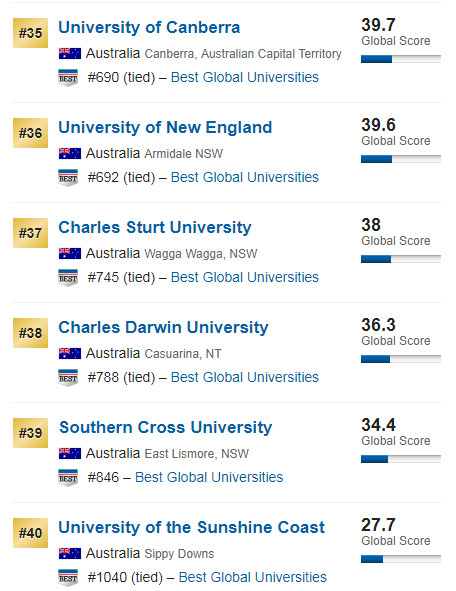Click the flag icon under Southern Cross University

coord(70,453)
